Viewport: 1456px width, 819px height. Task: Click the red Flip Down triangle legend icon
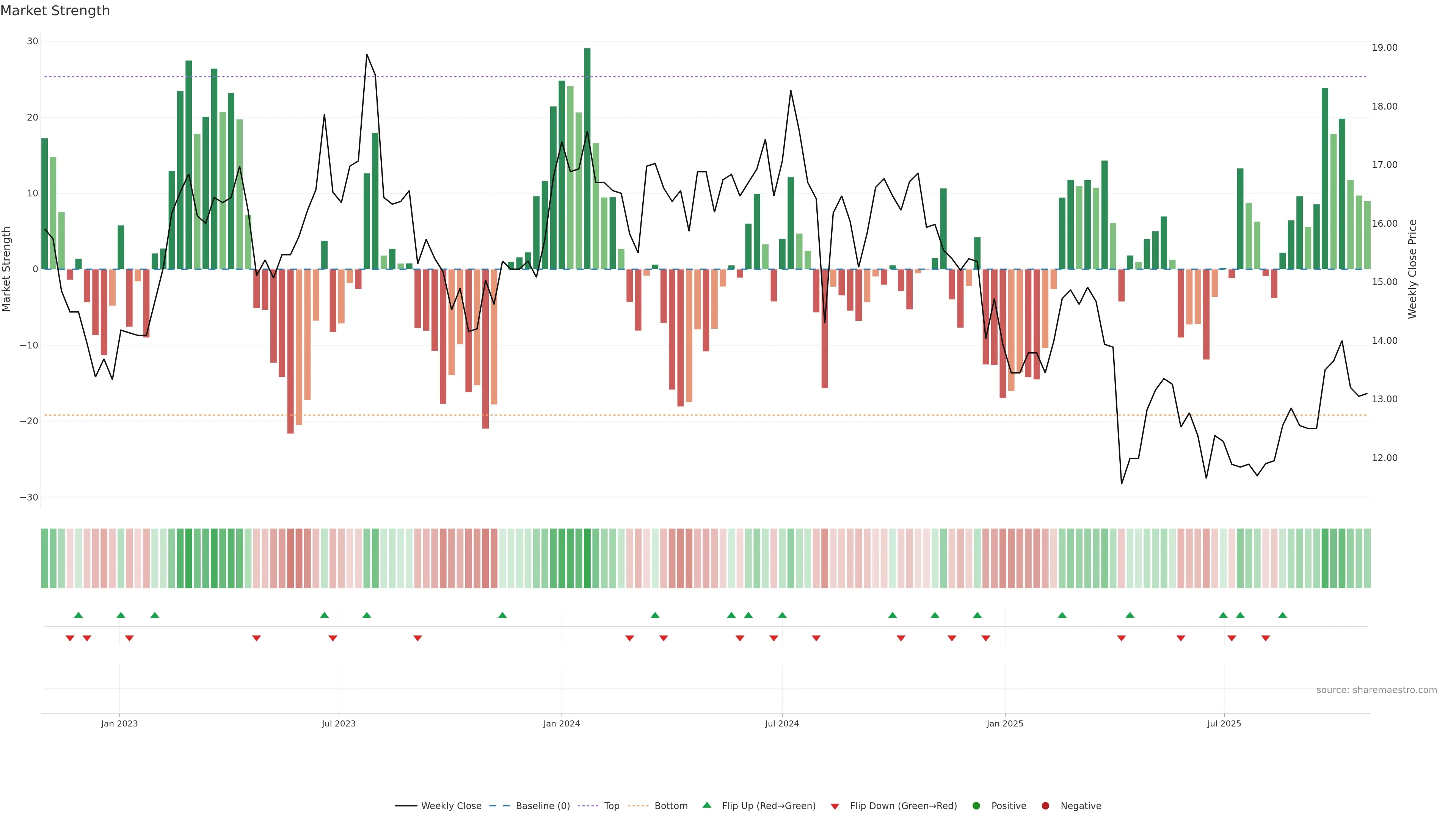(x=835, y=806)
